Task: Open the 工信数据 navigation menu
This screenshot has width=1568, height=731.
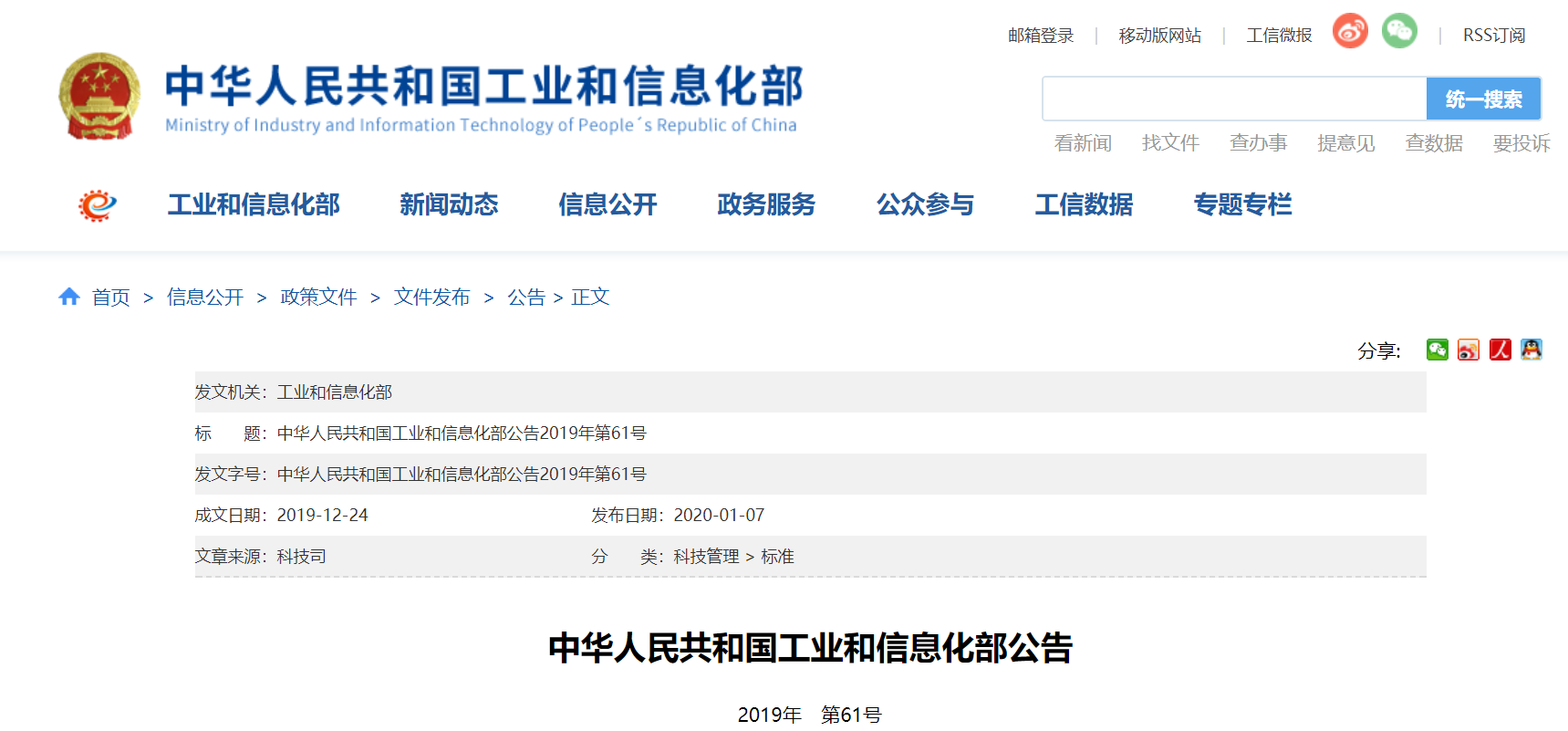Action: coord(1084,204)
